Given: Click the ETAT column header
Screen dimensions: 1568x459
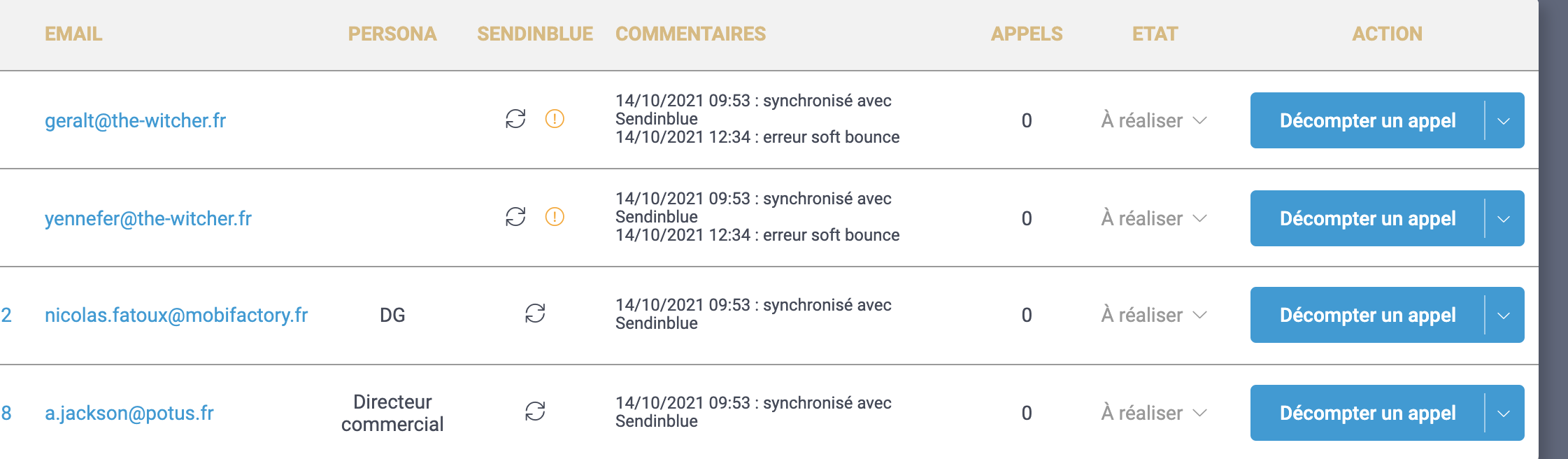Looking at the screenshot, I should tap(1155, 34).
